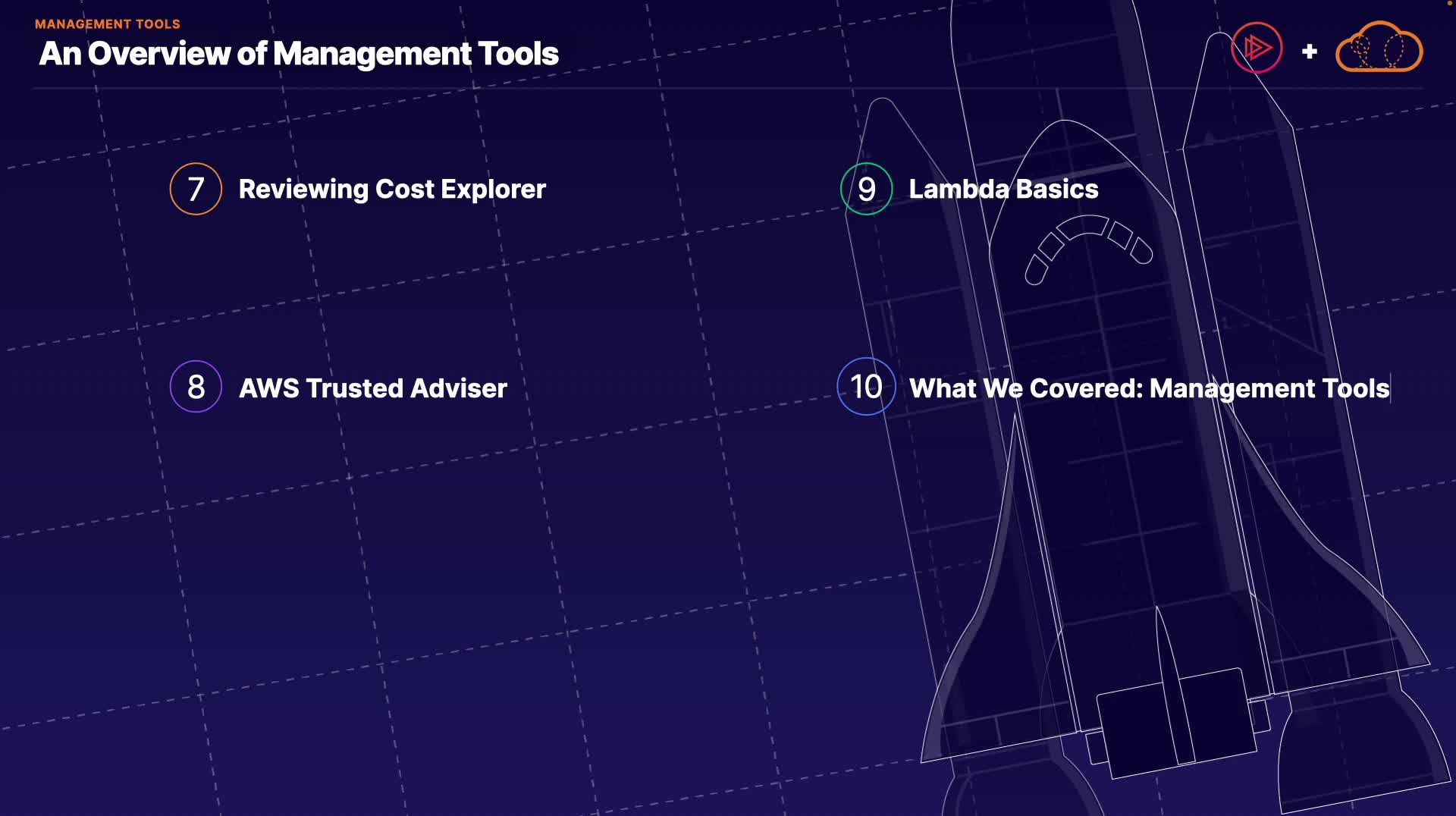Select the number 7 circle badge
The width and height of the screenshot is (1456, 816).
pyautogui.click(x=196, y=189)
